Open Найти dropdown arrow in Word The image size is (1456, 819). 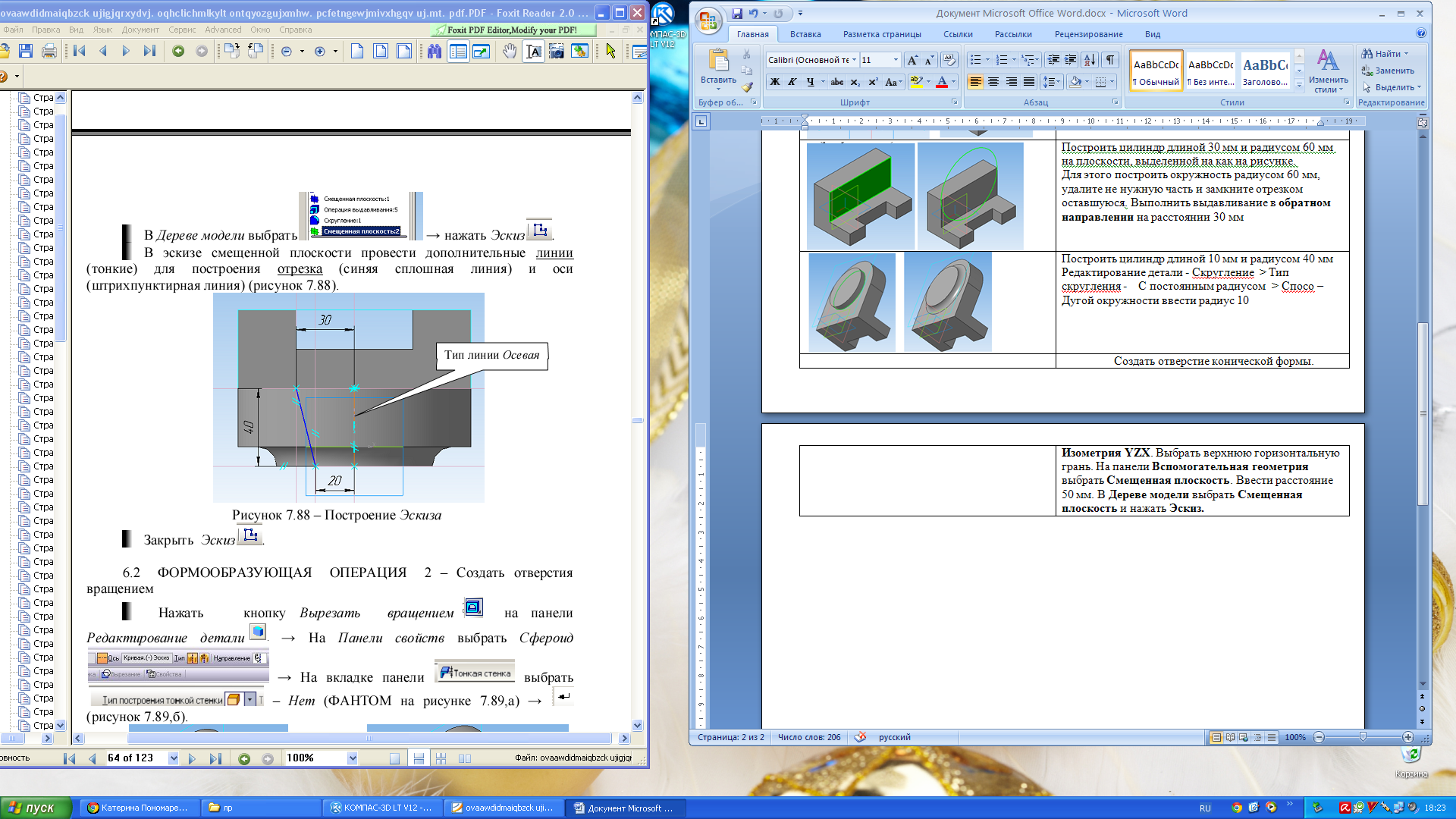coord(1406,54)
